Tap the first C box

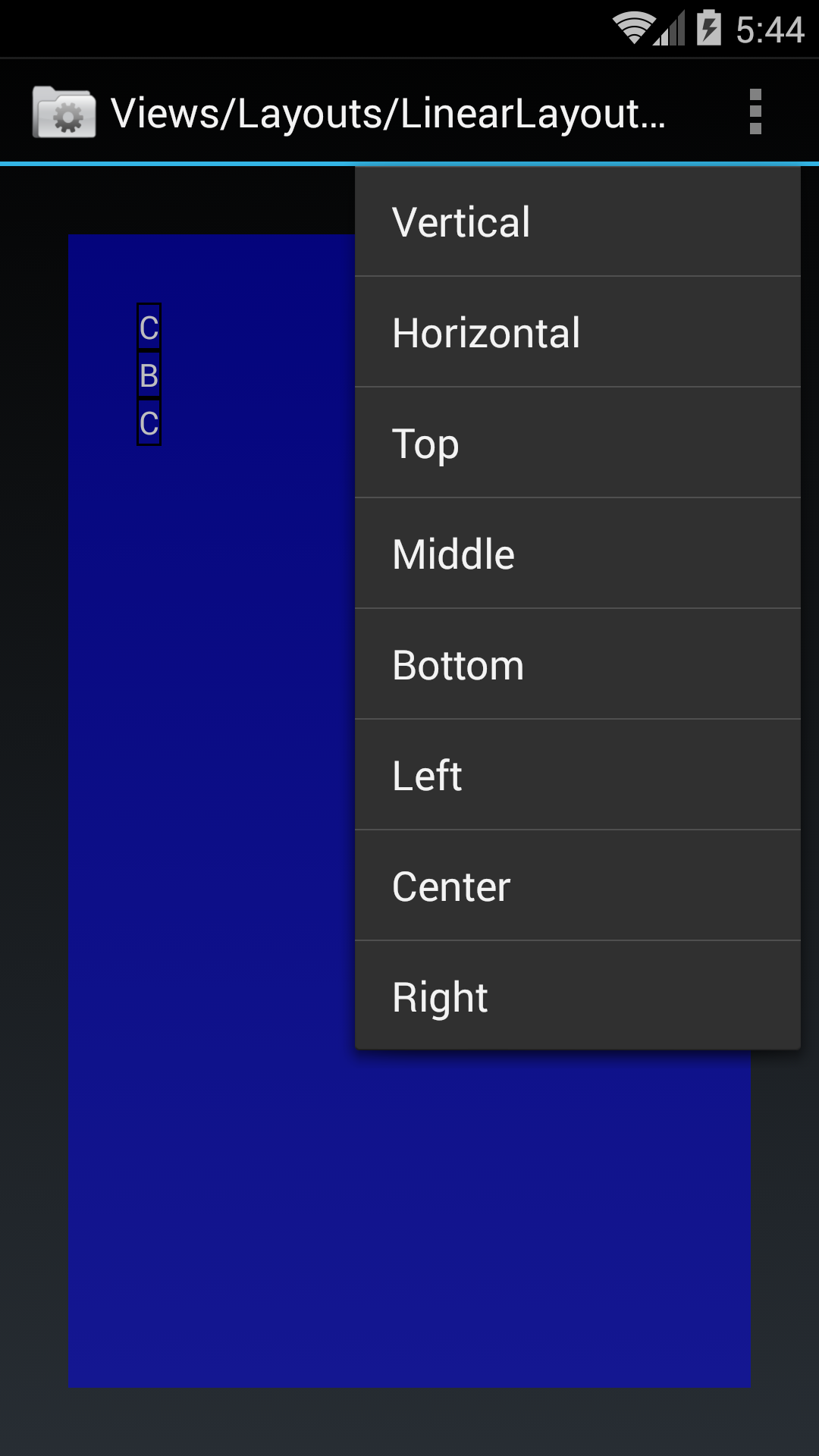click(149, 327)
